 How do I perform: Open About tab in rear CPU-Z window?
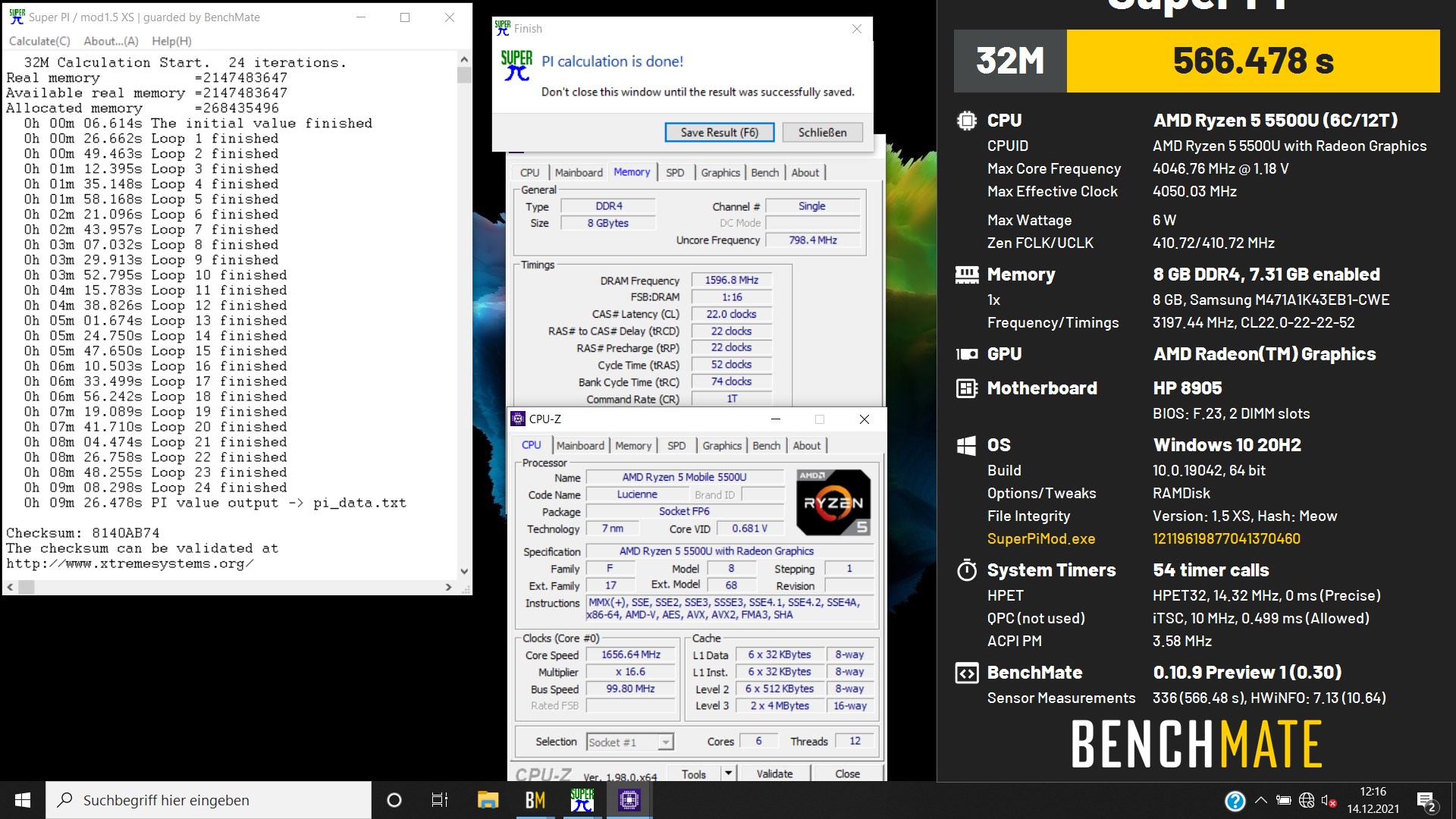805,173
